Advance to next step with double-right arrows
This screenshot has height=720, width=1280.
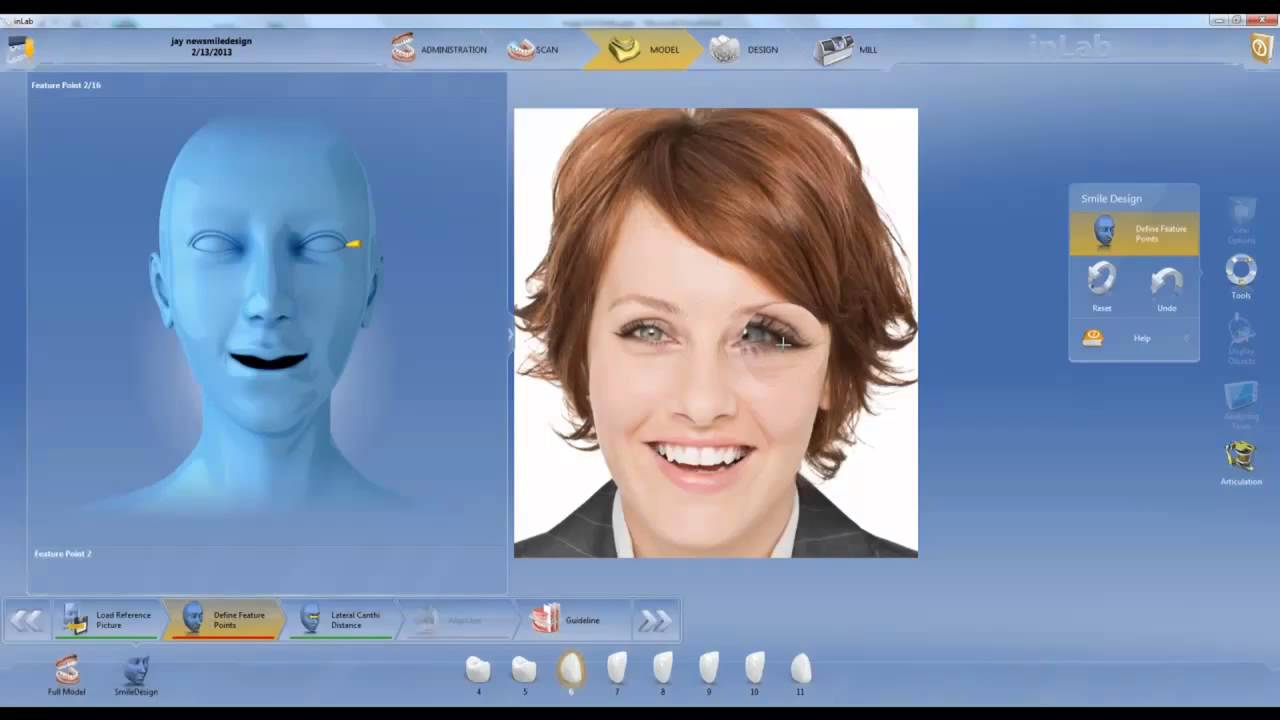click(x=655, y=621)
